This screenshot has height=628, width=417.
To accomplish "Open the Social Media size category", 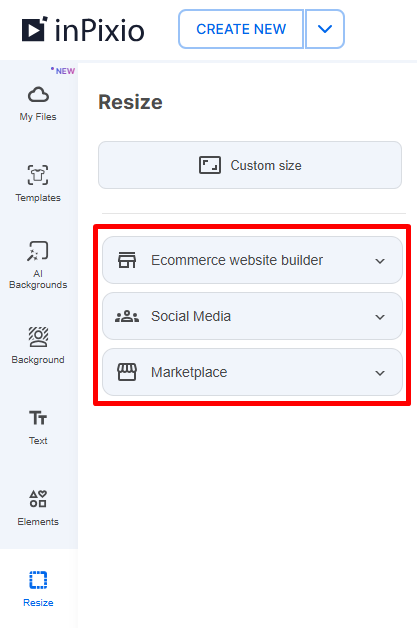I will (x=252, y=316).
